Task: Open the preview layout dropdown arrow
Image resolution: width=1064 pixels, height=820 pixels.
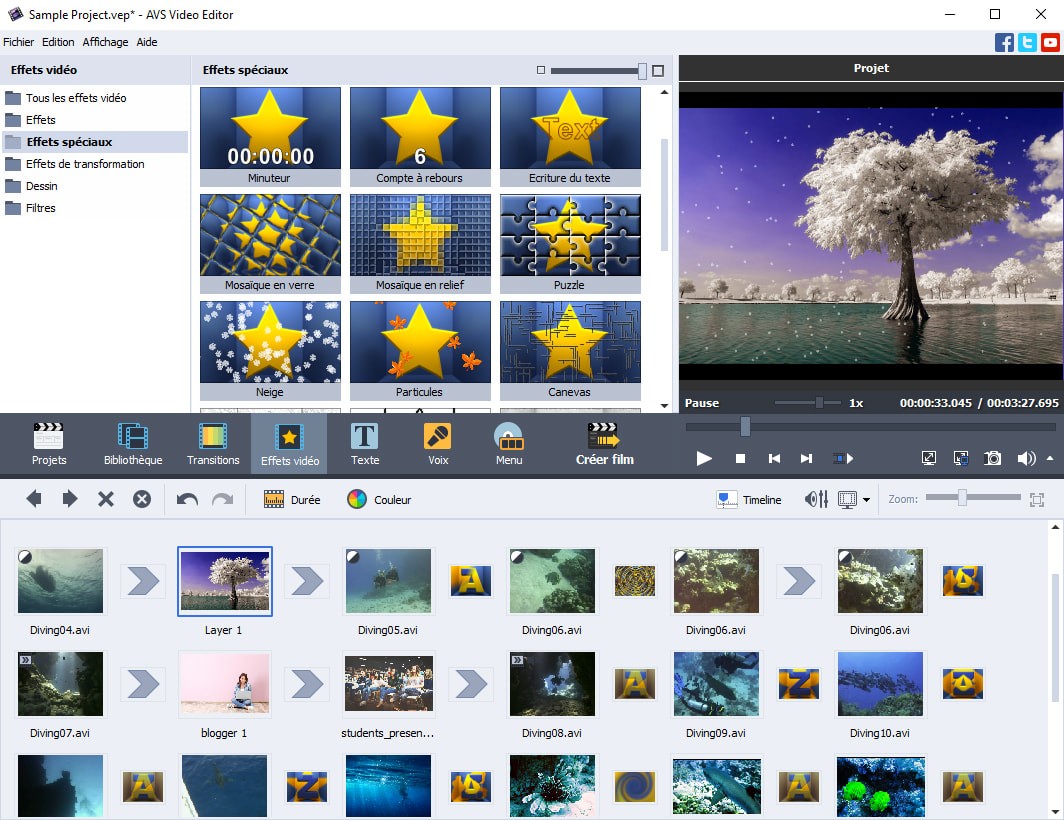Action: [866, 500]
